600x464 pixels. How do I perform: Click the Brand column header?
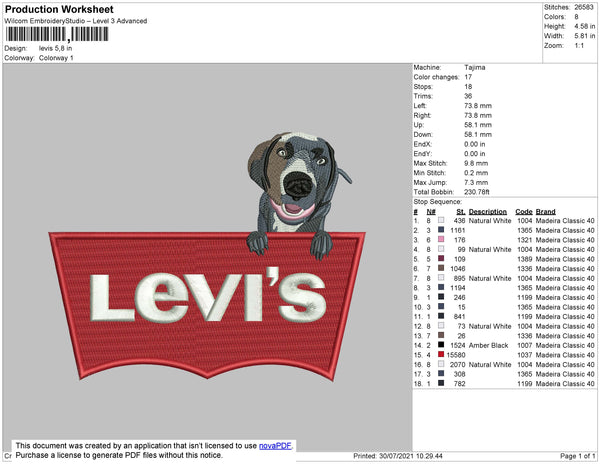pos(545,212)
